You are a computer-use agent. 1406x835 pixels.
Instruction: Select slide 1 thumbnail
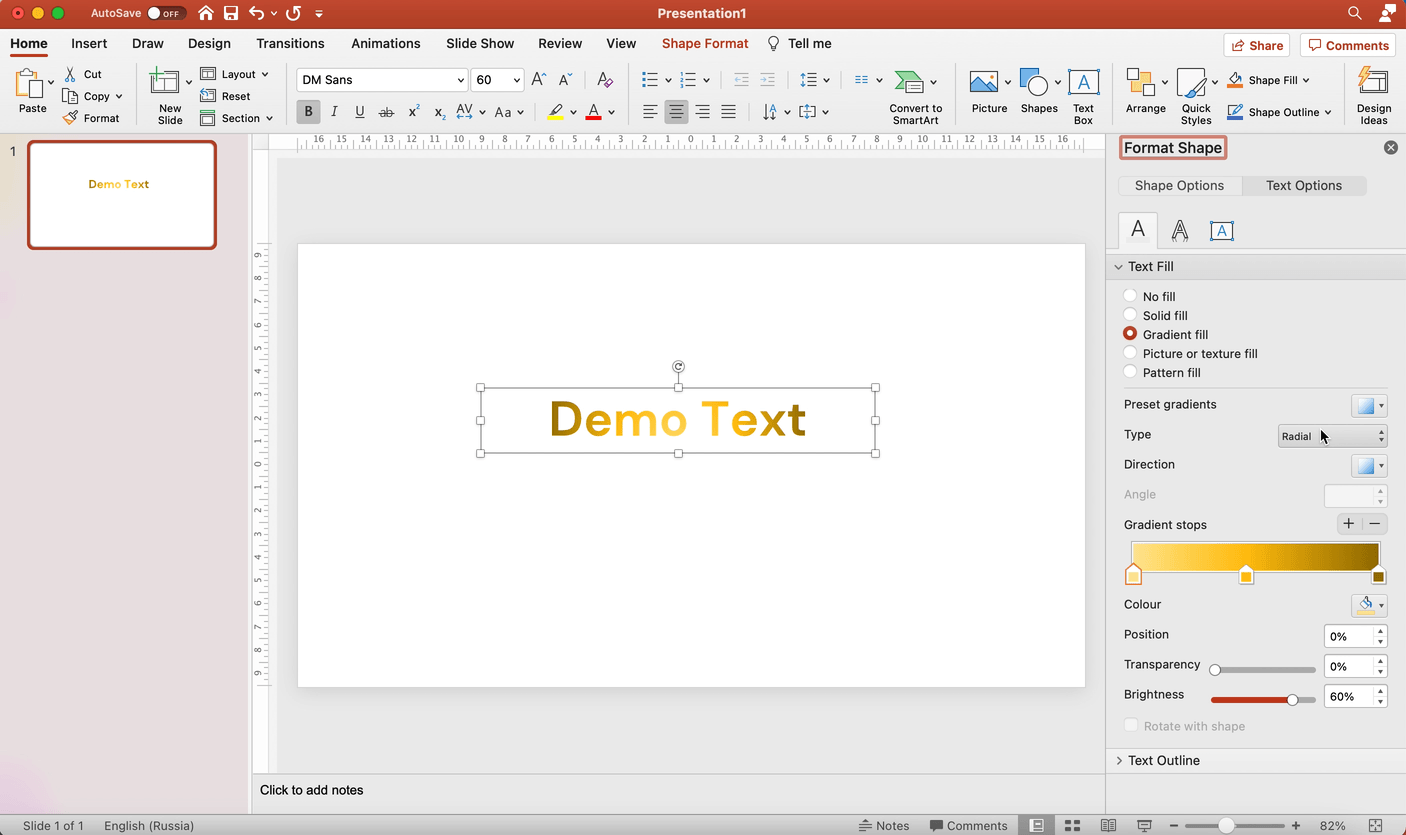(122, 195)
